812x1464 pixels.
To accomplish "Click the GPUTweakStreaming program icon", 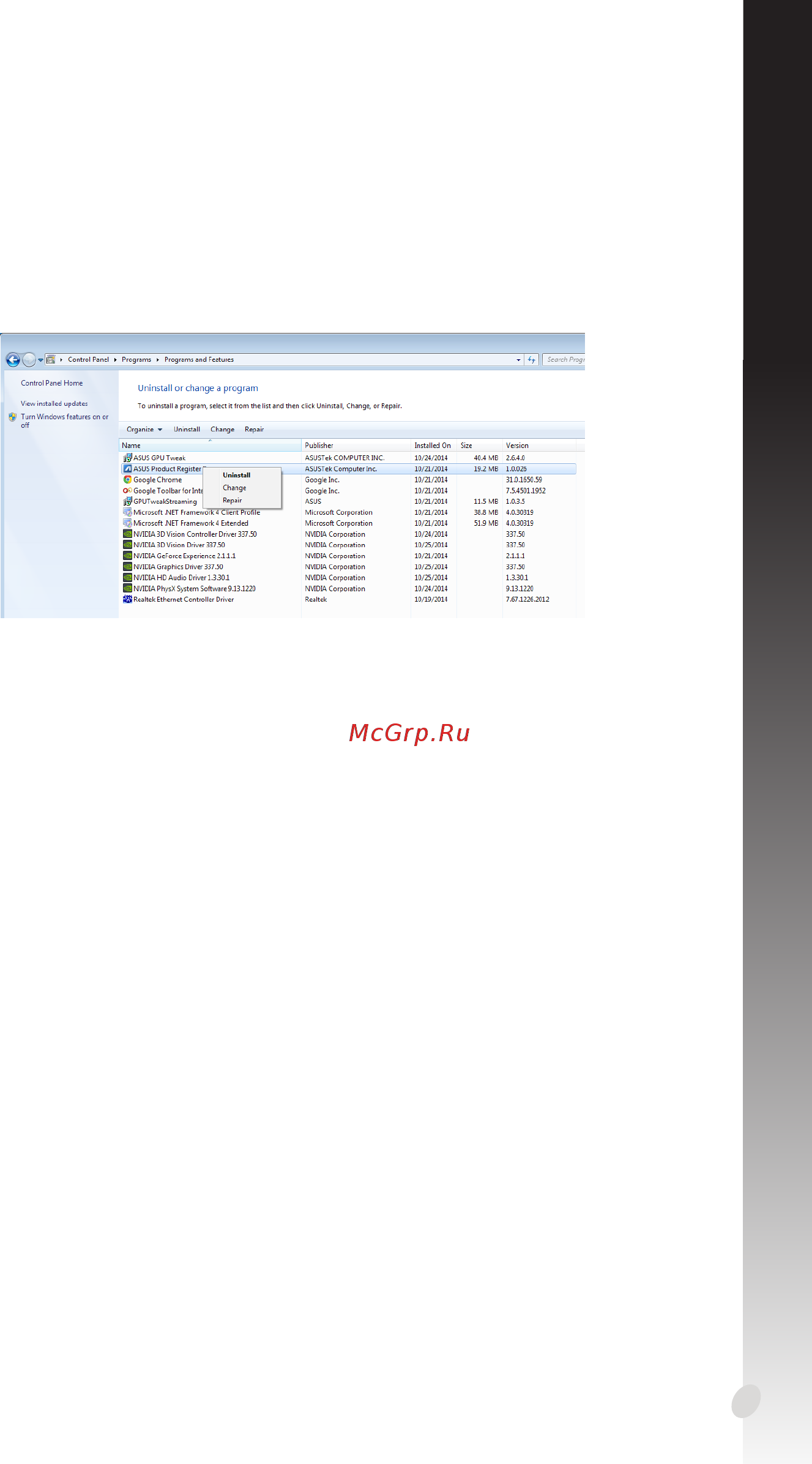I will [x=127, y=501].
